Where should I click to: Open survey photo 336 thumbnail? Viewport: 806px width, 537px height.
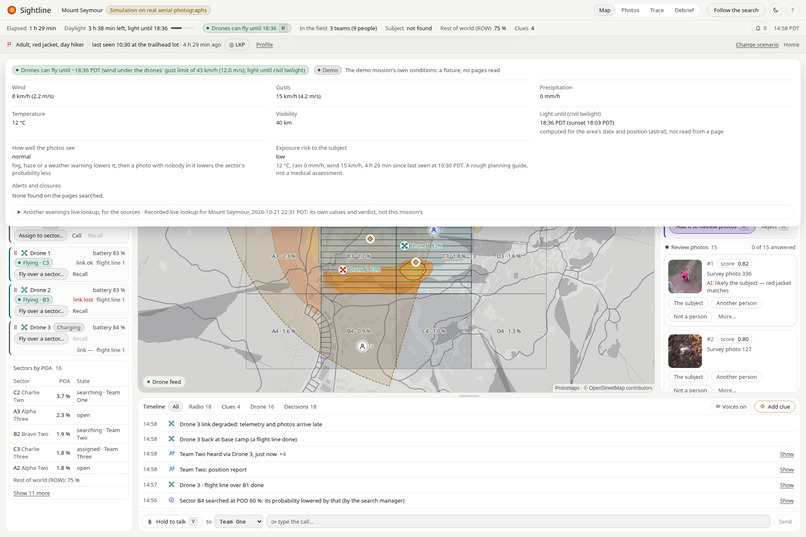tap(685, 276)
